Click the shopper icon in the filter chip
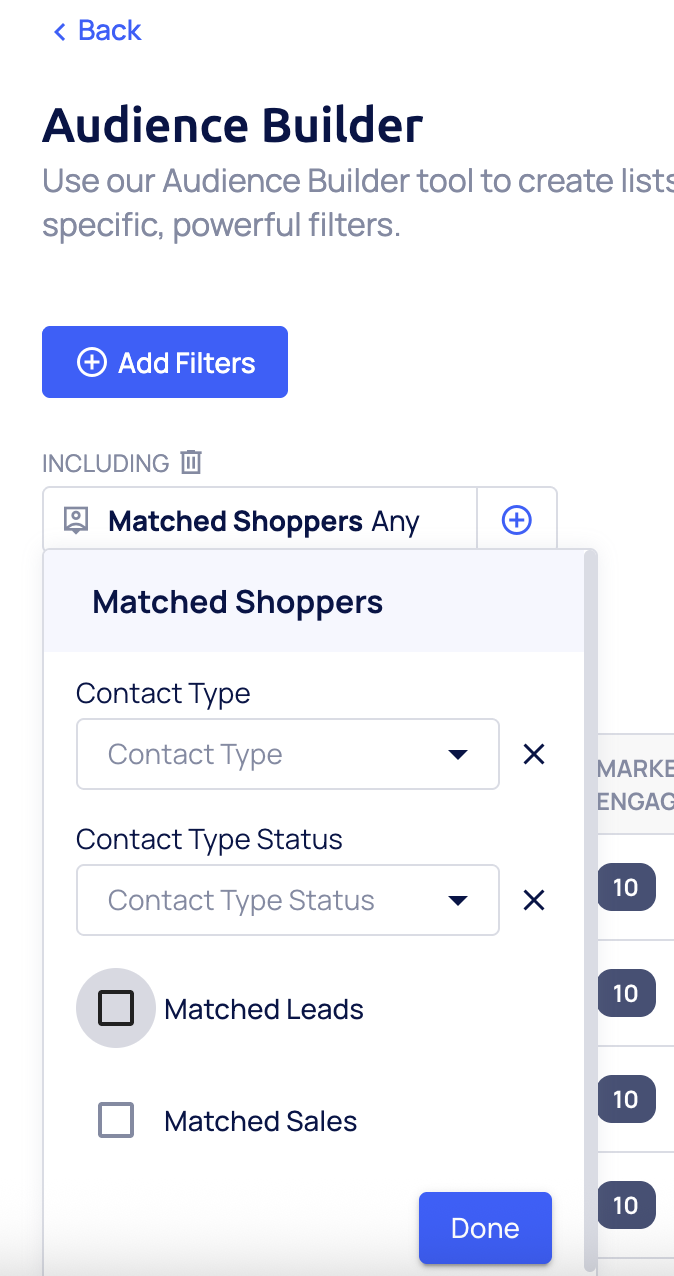The height and width of the screenshot is (1276, 674). pos(75,521)
